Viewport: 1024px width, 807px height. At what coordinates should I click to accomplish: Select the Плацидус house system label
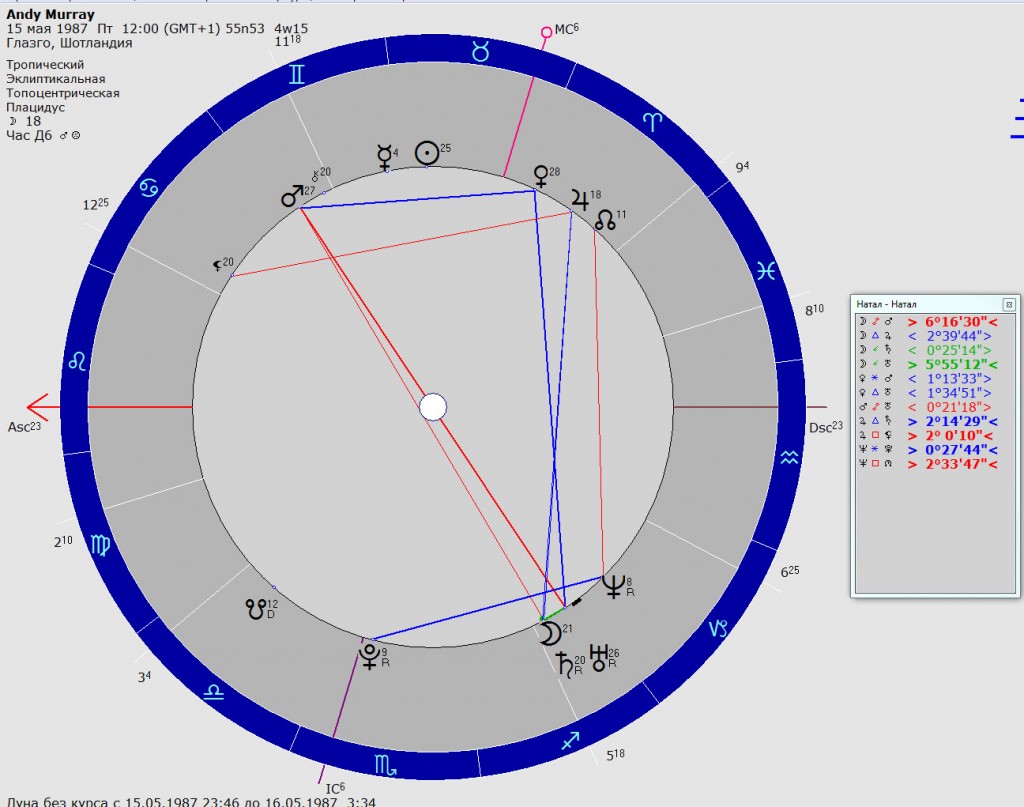pyautogui.click(x=35, y=107)
